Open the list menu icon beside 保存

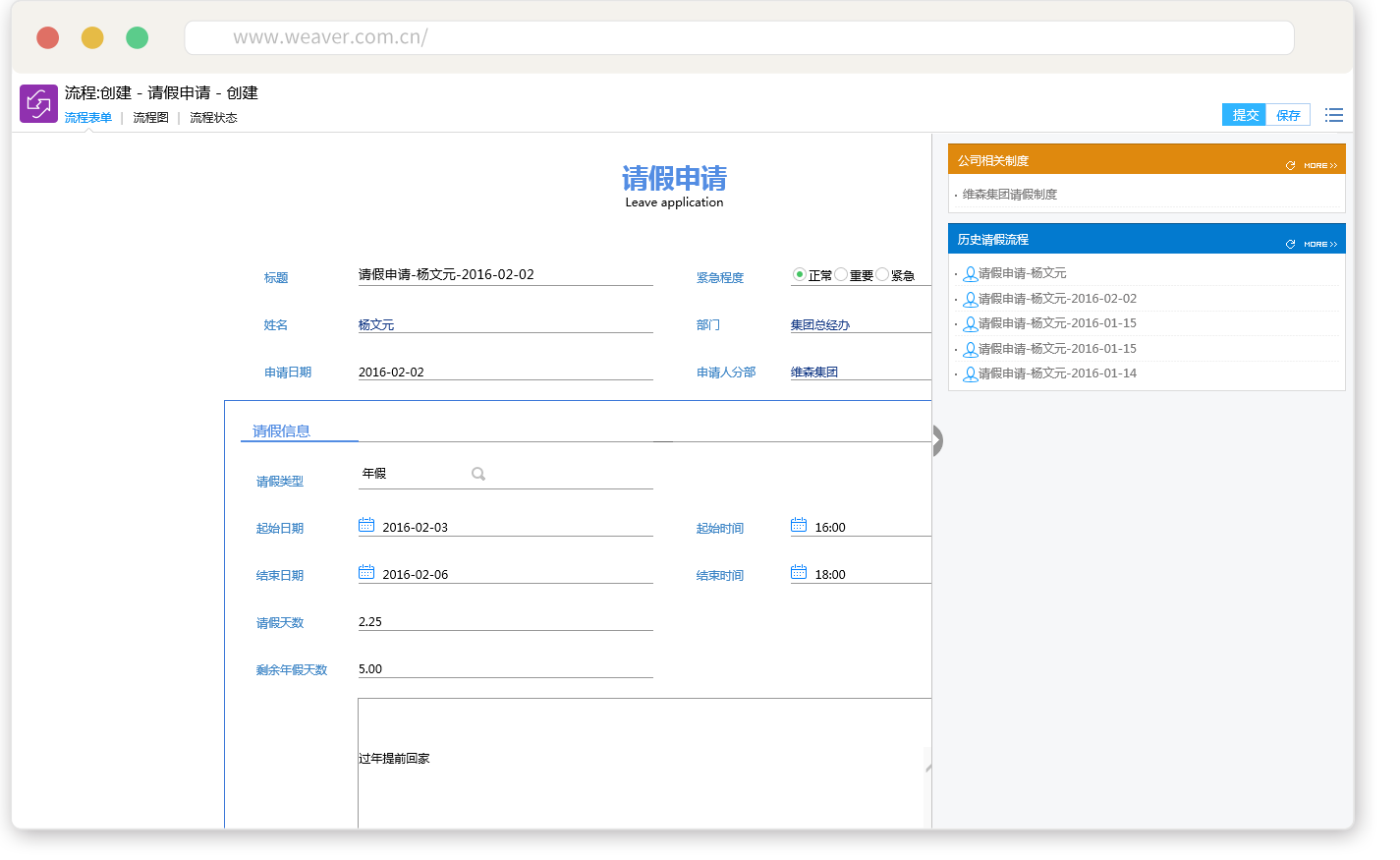click(1333, 116)
